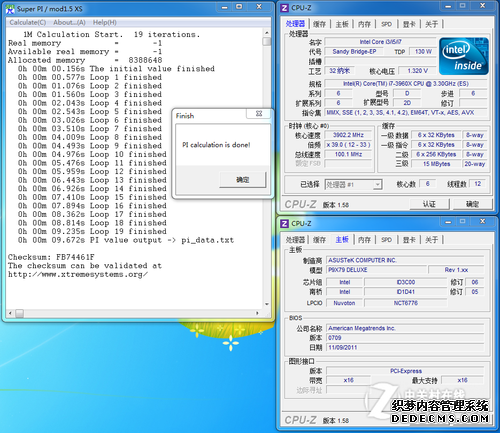
Task: Close the top CPU-Z window
Action: [482, 6]
